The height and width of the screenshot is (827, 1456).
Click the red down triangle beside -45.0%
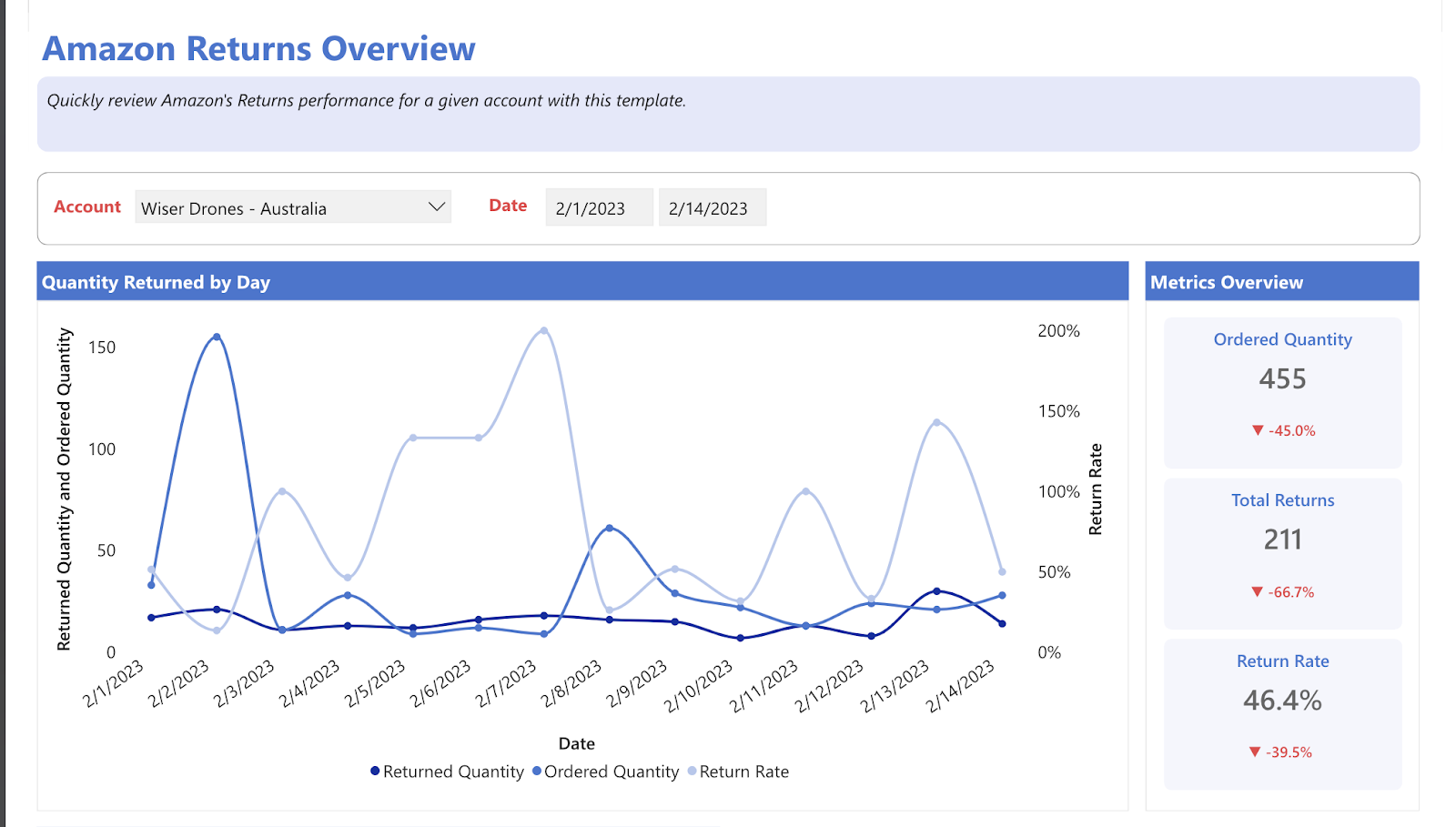(x=1258, y=430)
